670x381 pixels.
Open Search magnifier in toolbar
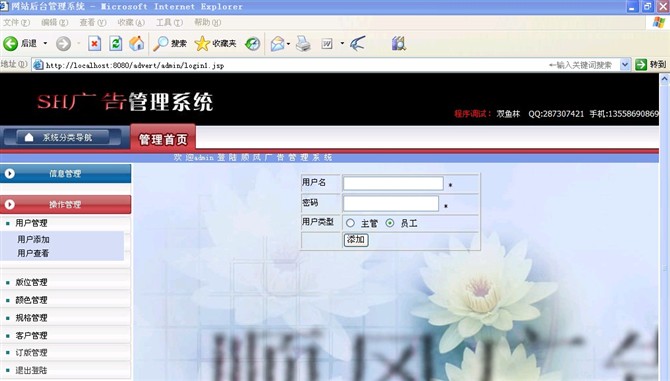tap(161, 43)
